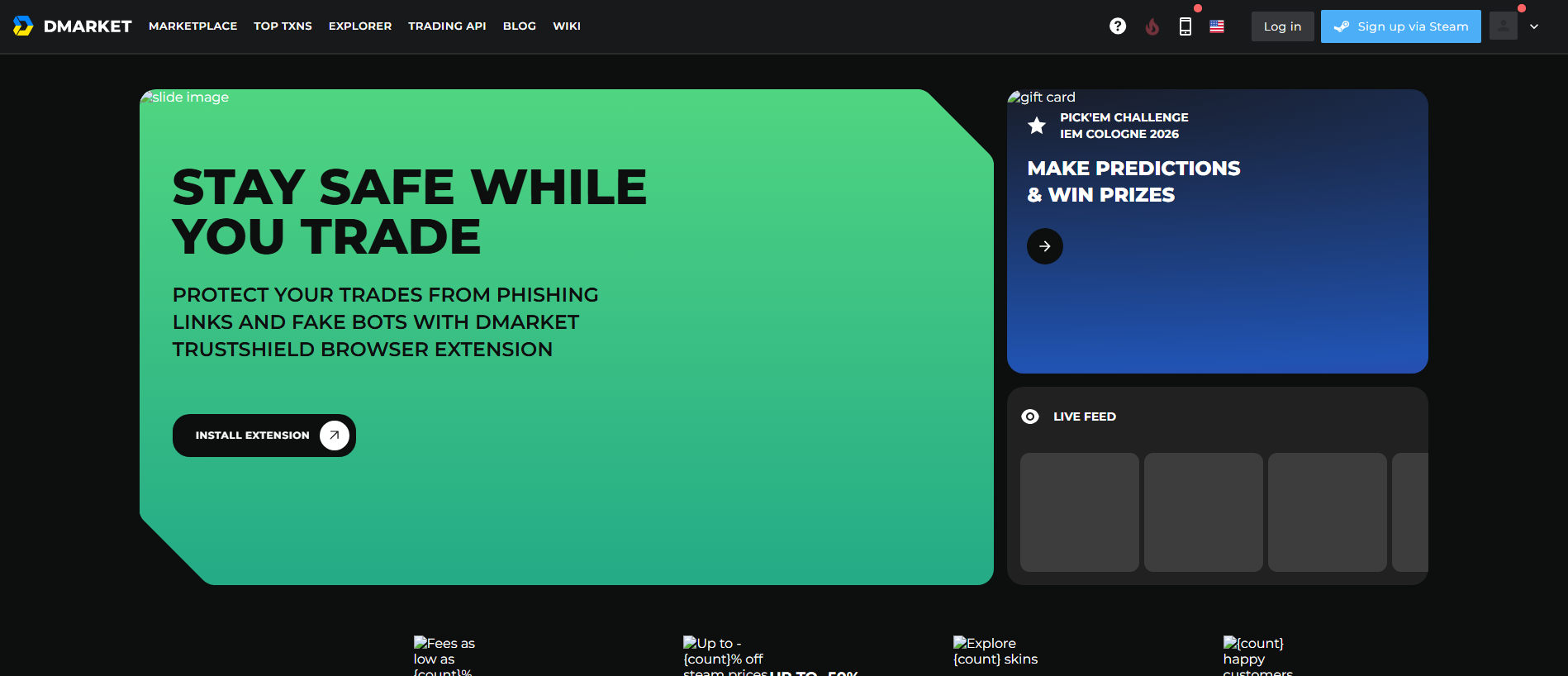
Task: Click the "LIVE FEED" label
Action: pyautogui.click(x=1085, y=417)
